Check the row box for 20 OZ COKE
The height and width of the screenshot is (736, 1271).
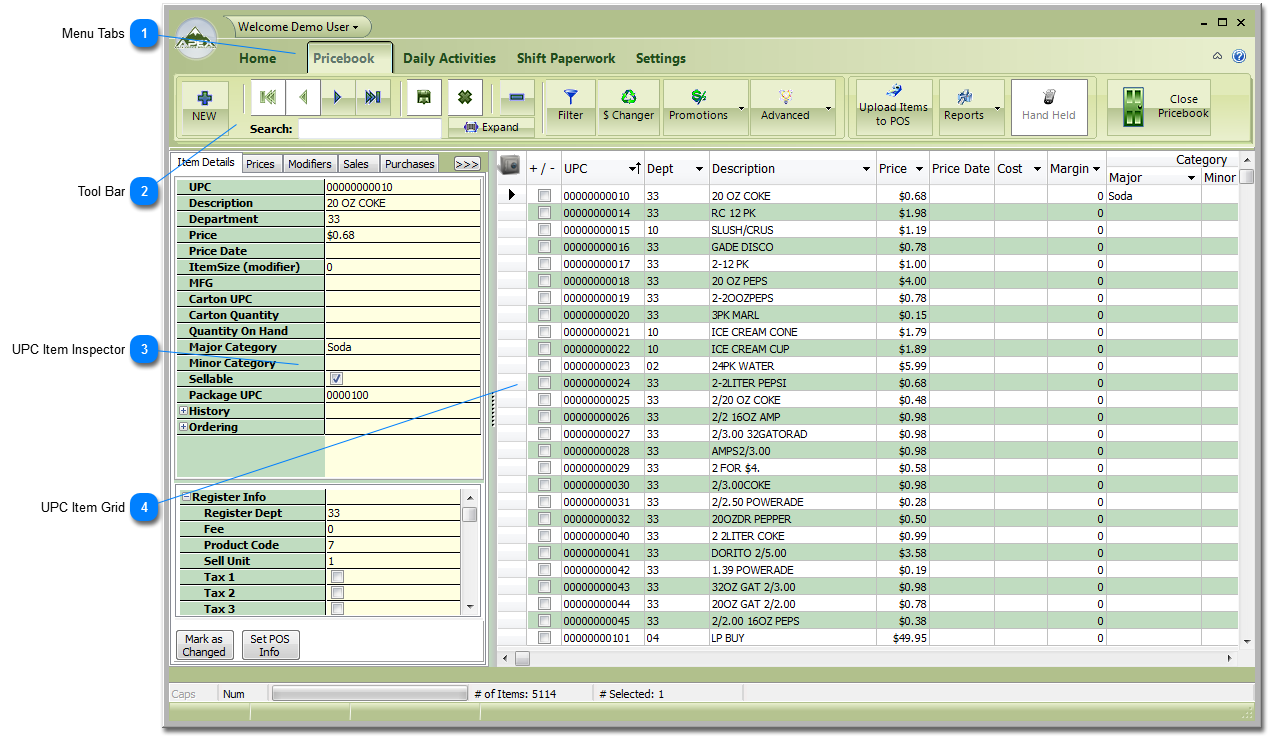pyautogui.click(x=545, y=196)
